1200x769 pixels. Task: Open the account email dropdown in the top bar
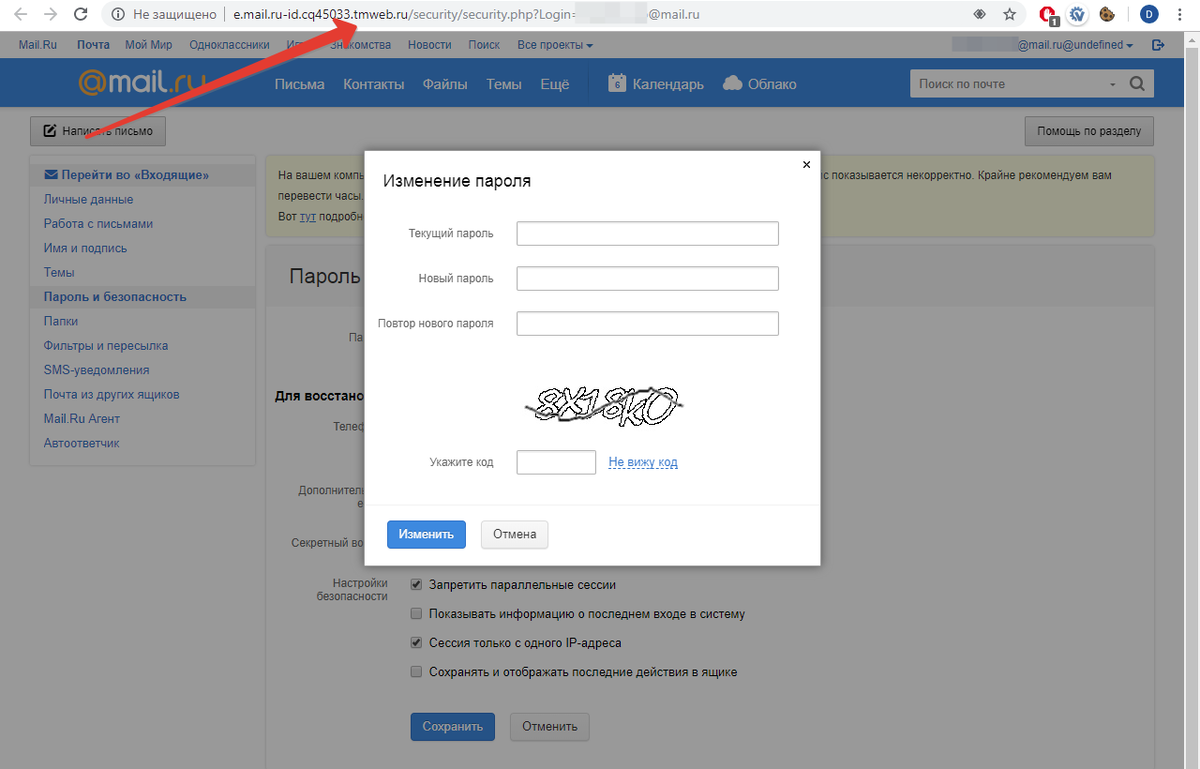(x=1043, y=45)
